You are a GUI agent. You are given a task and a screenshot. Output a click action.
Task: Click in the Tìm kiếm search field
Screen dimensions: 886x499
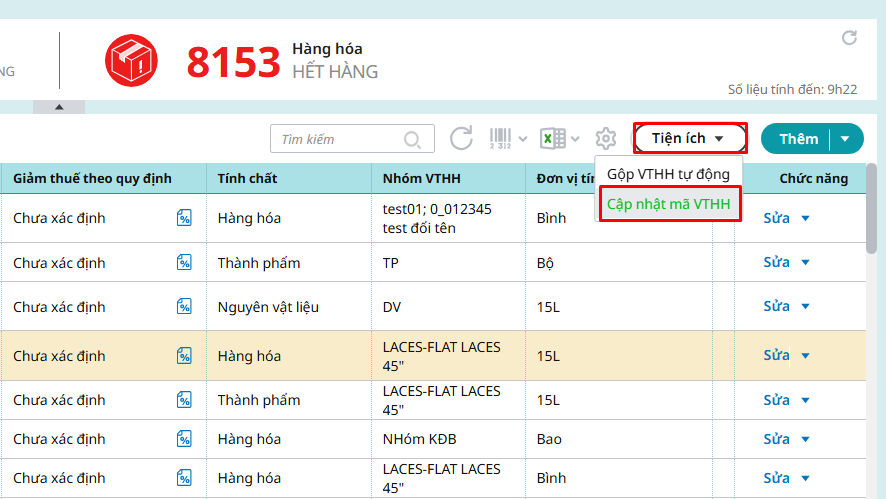click(x=340, y=140)
